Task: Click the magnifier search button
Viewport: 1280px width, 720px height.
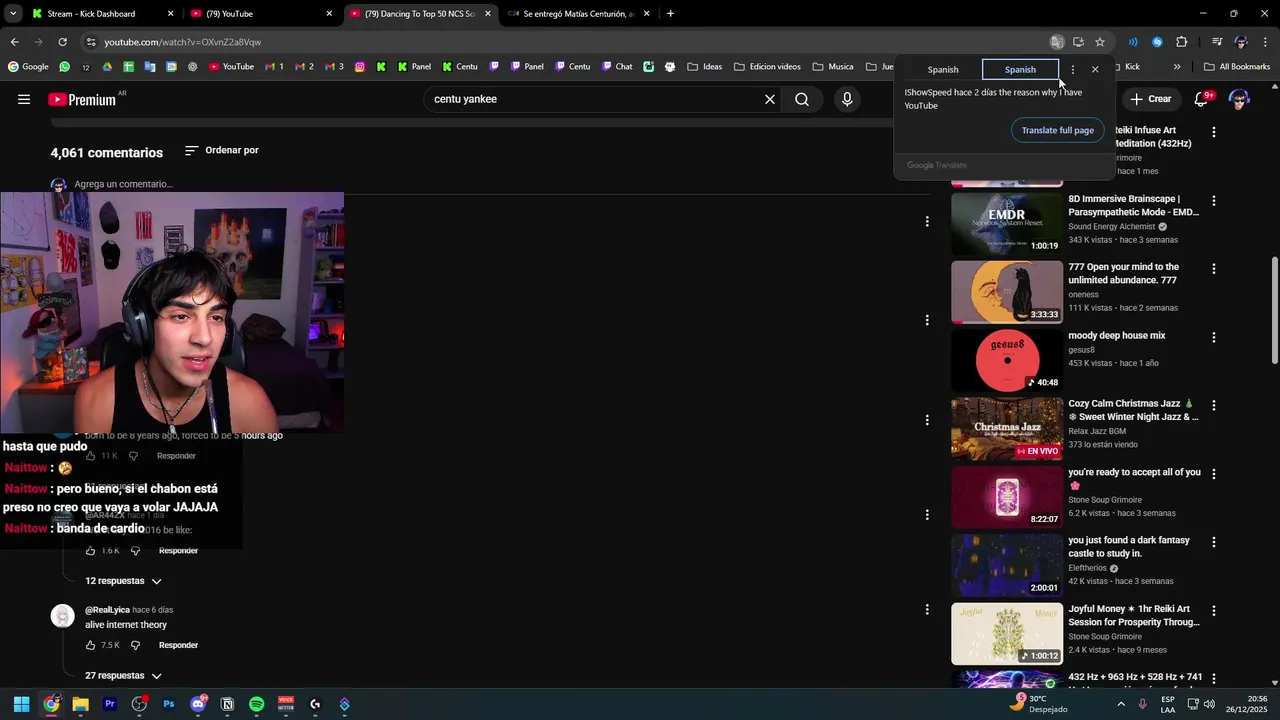Action: coord(802,99)
